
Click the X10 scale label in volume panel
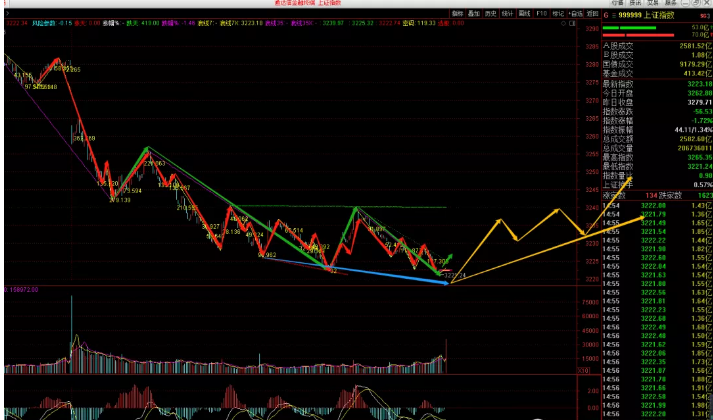(x=583, y=370)
